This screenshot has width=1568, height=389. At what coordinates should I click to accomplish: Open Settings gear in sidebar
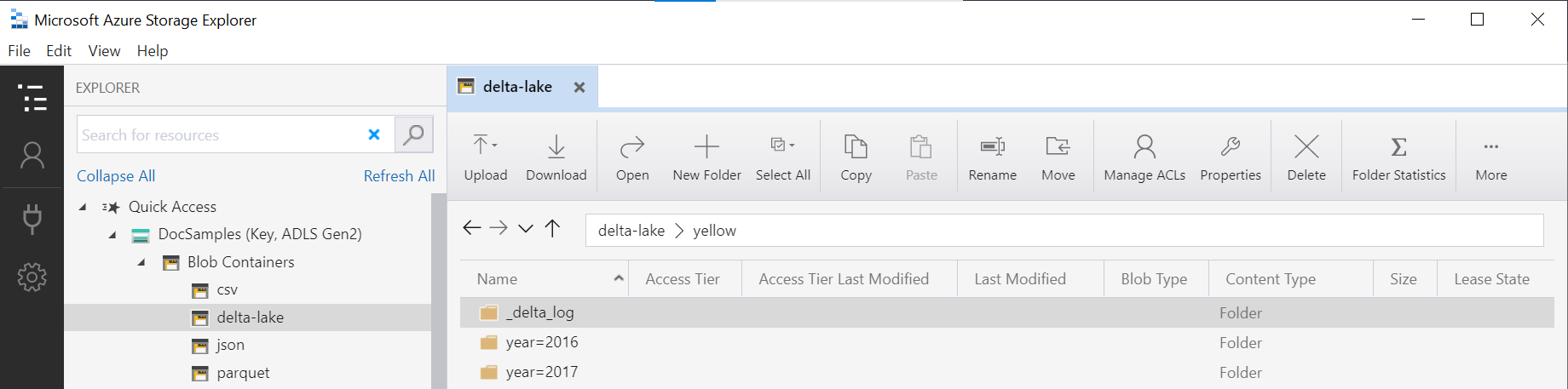click(32, 277)
